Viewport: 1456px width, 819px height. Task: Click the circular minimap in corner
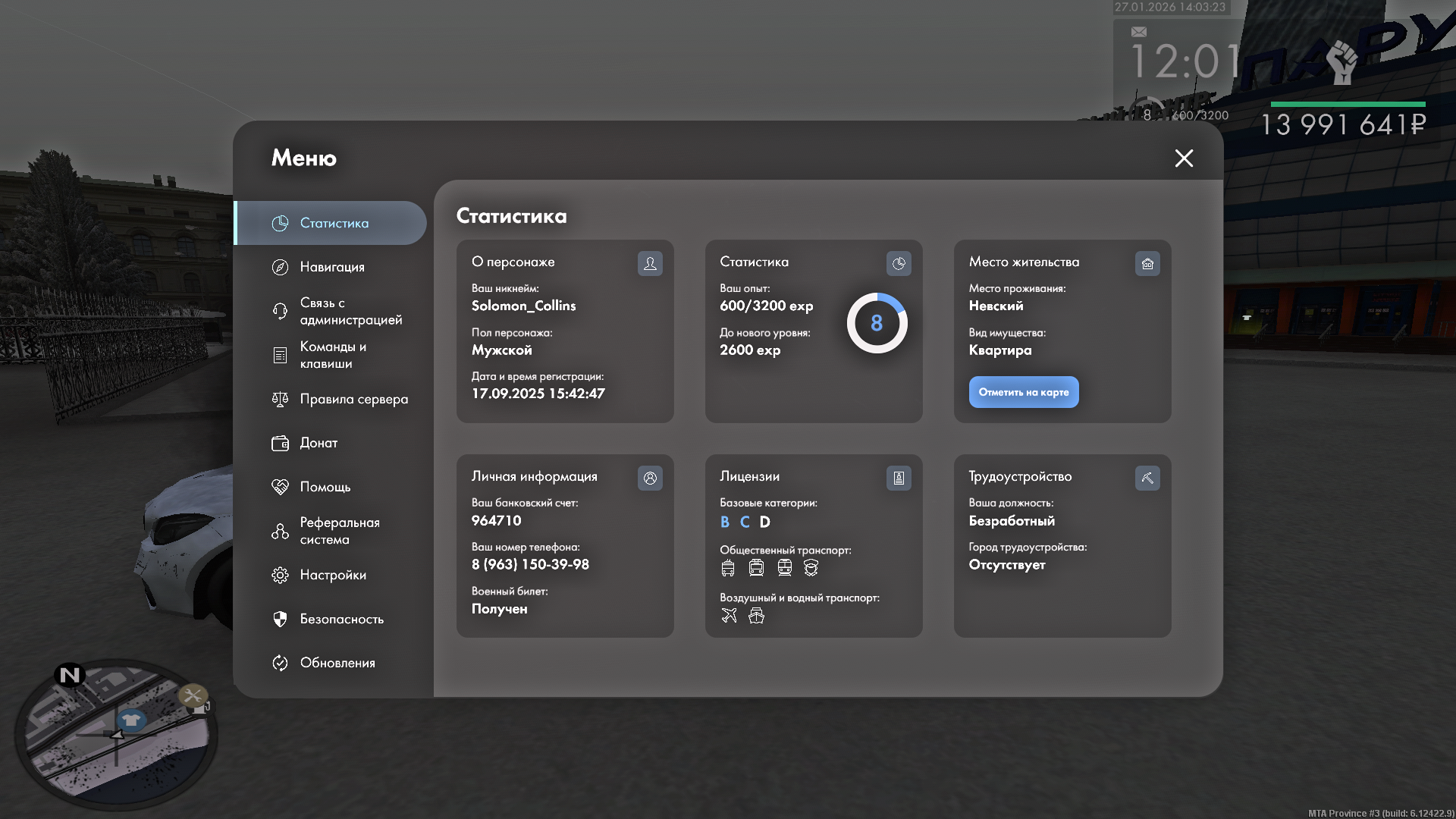click(116, 734)
